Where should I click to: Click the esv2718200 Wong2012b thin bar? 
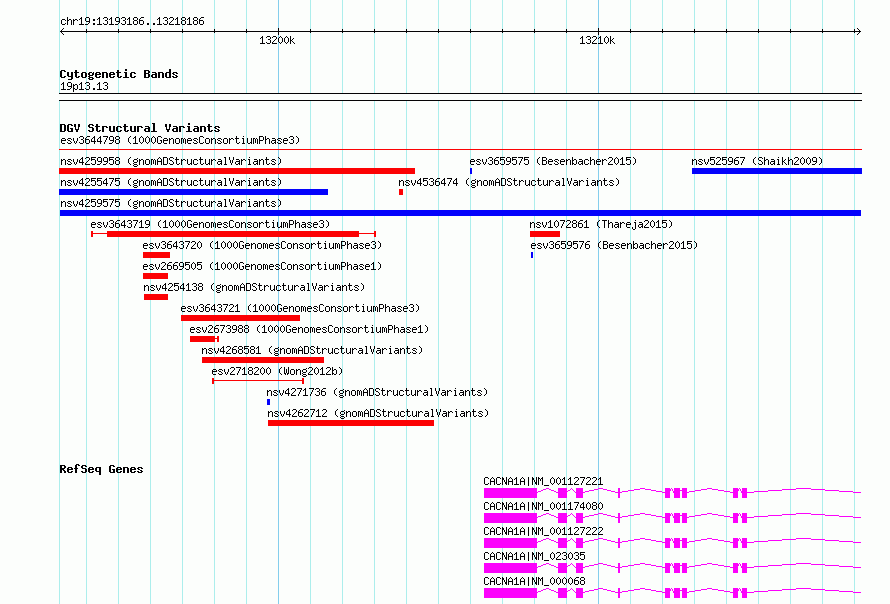coord(258,381)
